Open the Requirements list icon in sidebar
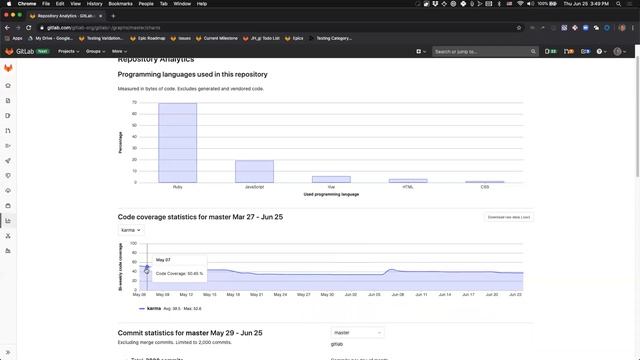This screenshot has width=640, height=360. click(8, 146)
